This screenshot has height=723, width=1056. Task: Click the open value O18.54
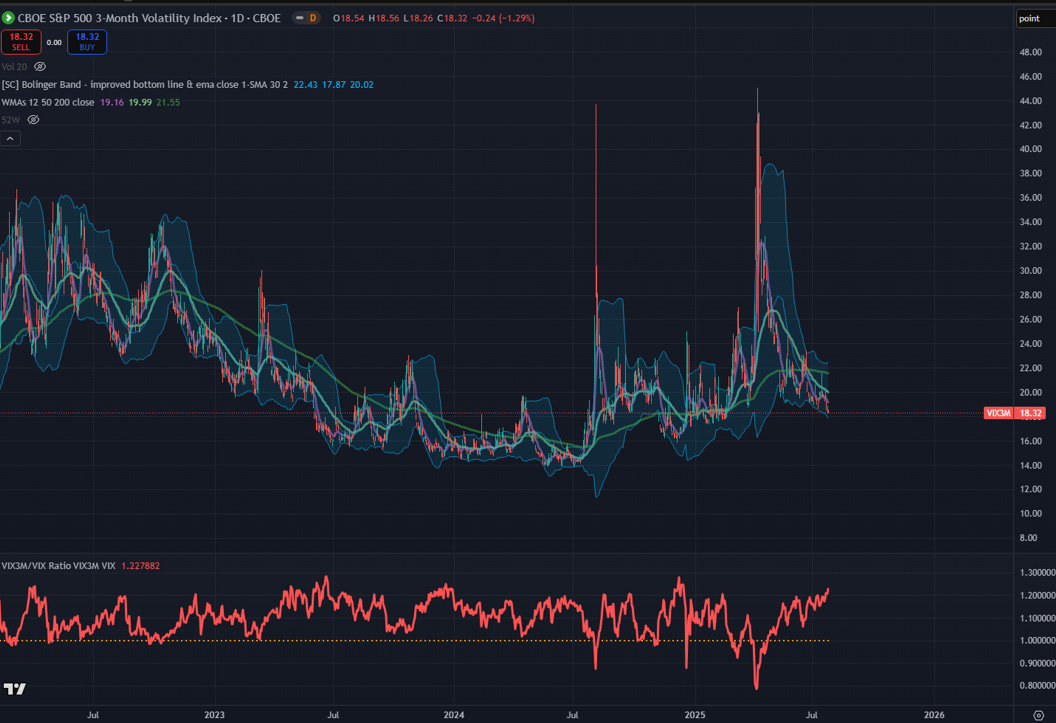[x=348, y=18]
